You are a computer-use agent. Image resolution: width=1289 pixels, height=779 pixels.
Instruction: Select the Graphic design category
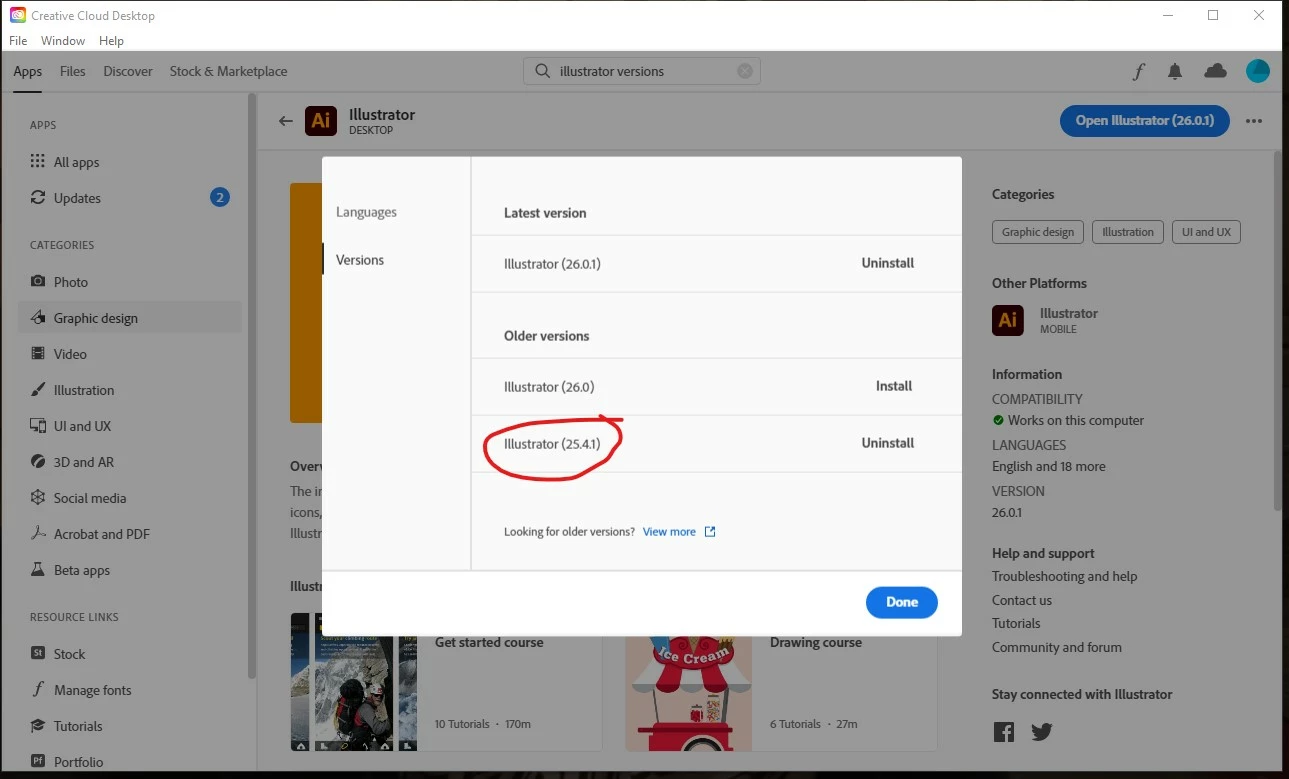(130, 318)
